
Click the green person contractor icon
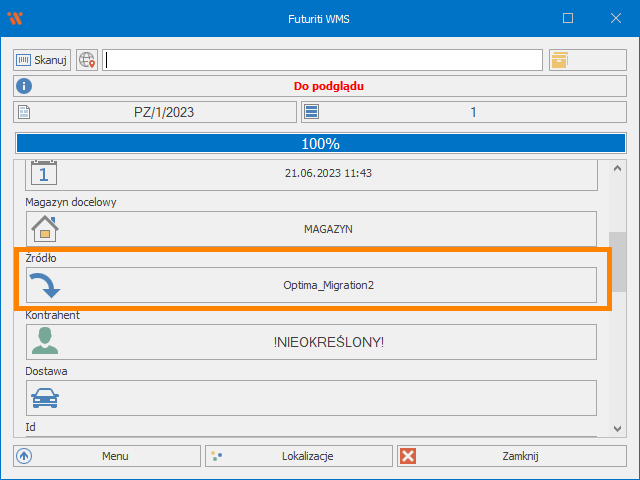tap(45, 341)
